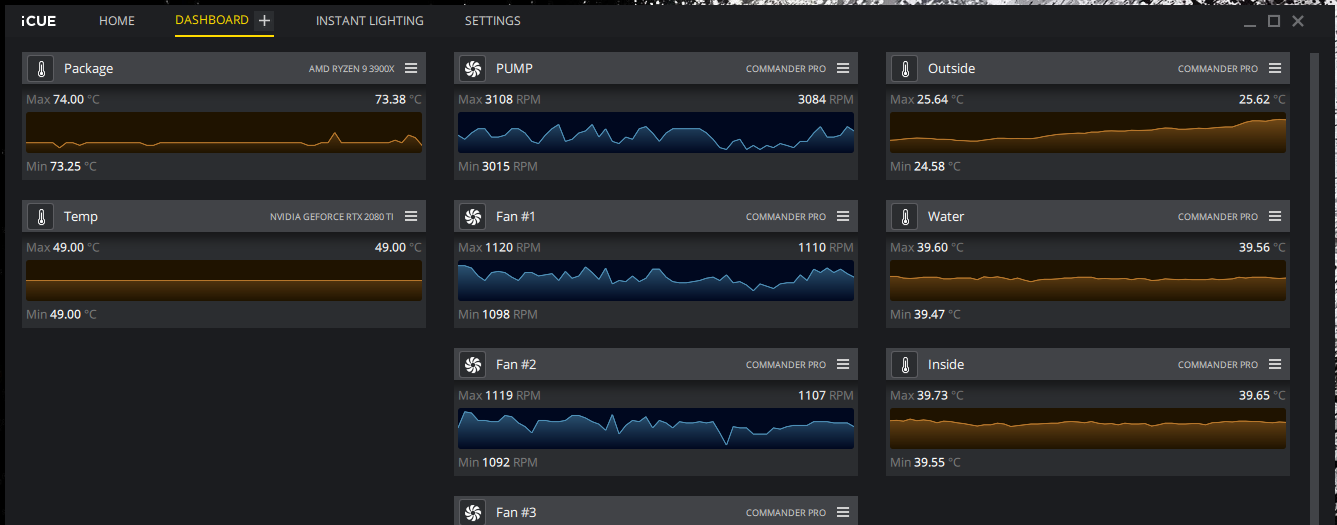Open the Water widget hamburger menu
This screenshot has height=525, width=1337.
click(1275, 216)
